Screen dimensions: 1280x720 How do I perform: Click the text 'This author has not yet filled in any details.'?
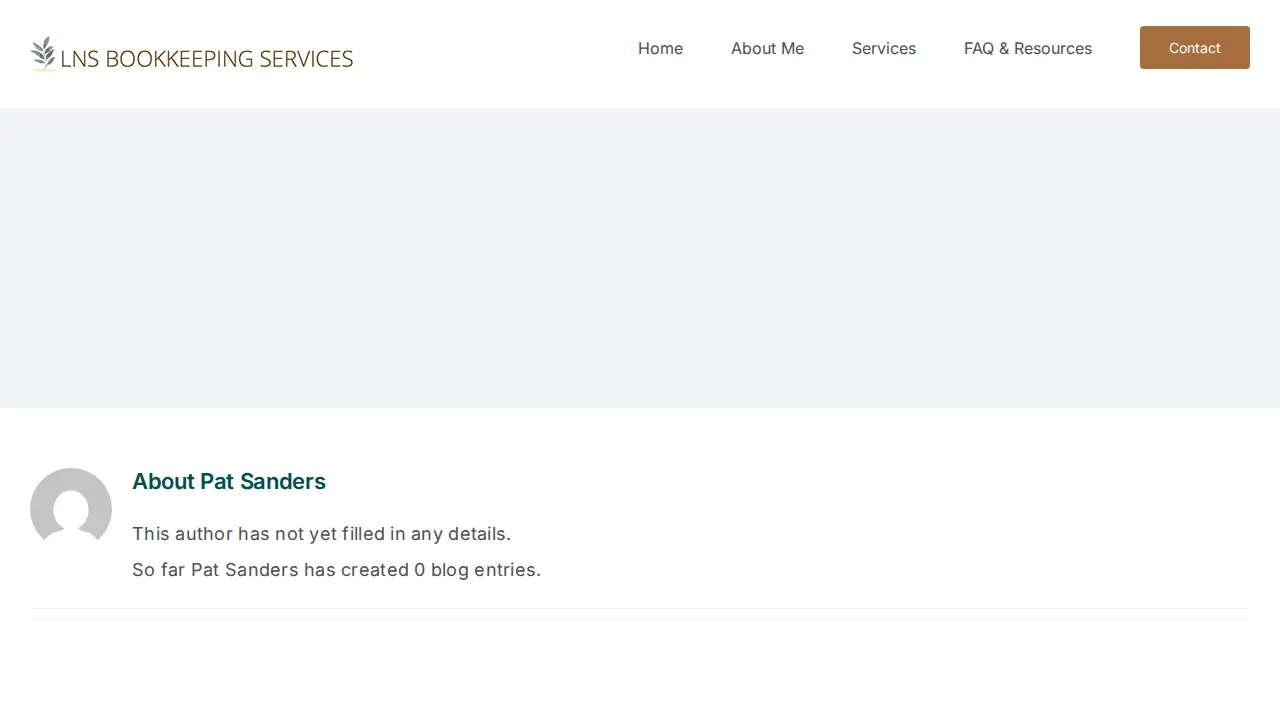click(x=321, y=534)
